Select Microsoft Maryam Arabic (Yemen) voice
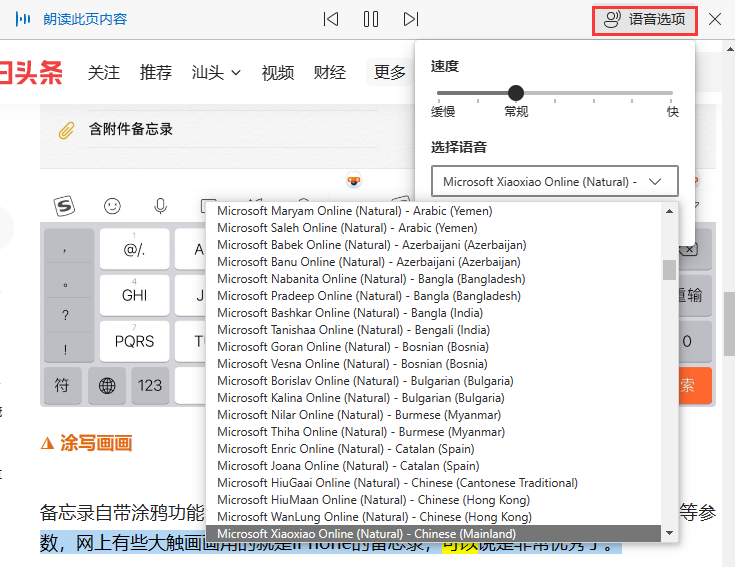Viewport: 735px width, 567px height. [434, 211]
